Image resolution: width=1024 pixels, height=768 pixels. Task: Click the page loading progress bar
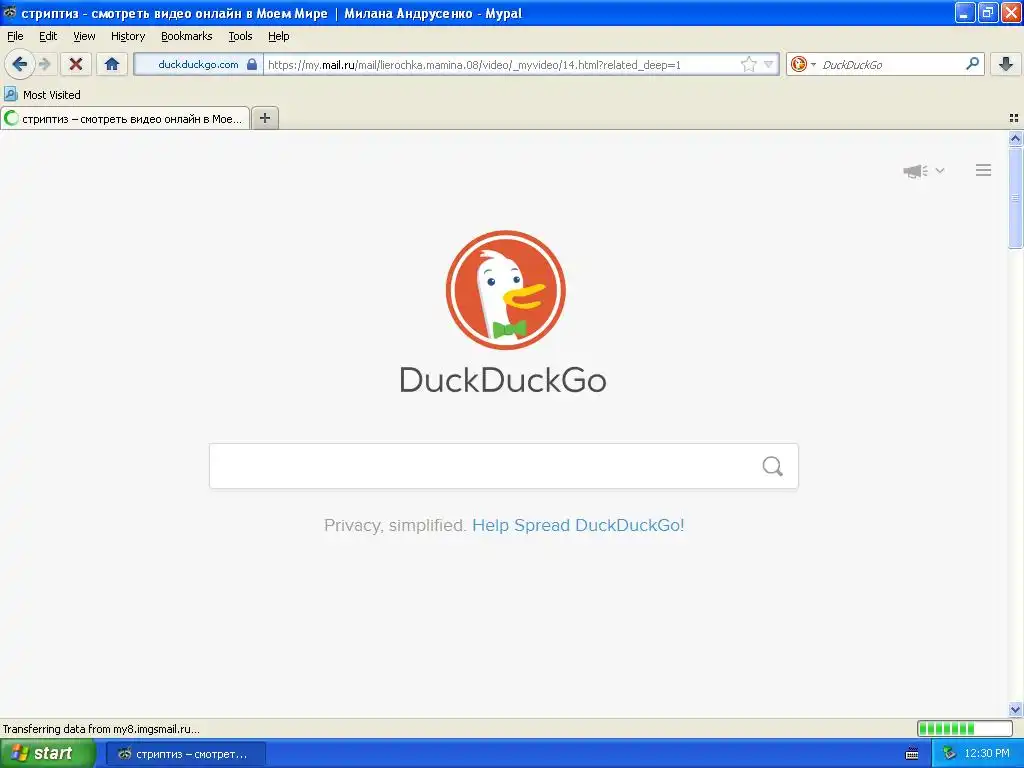[x=965, y=728]
